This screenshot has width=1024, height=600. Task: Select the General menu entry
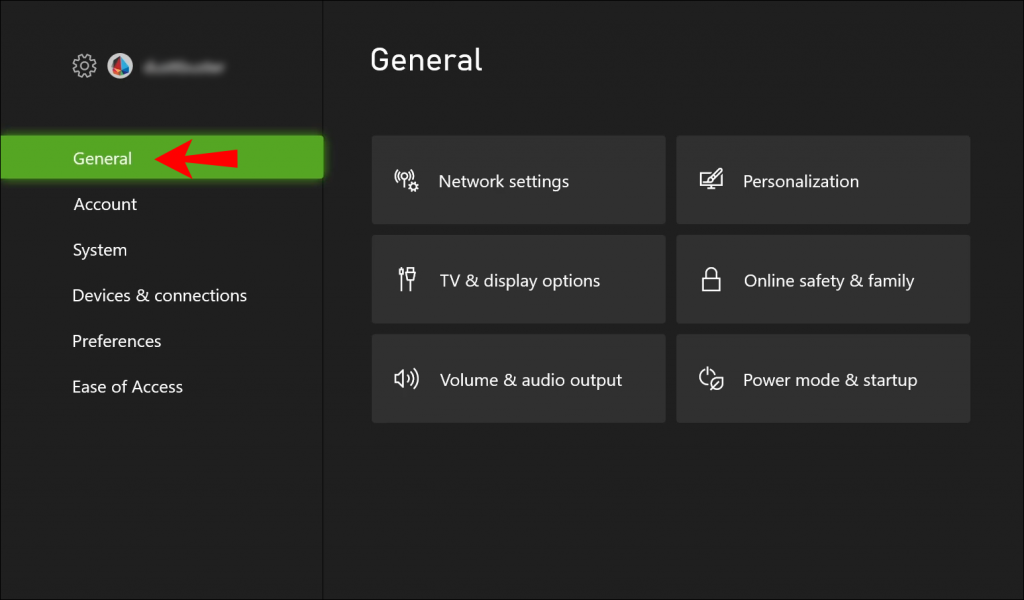click(x=102, y=158)
